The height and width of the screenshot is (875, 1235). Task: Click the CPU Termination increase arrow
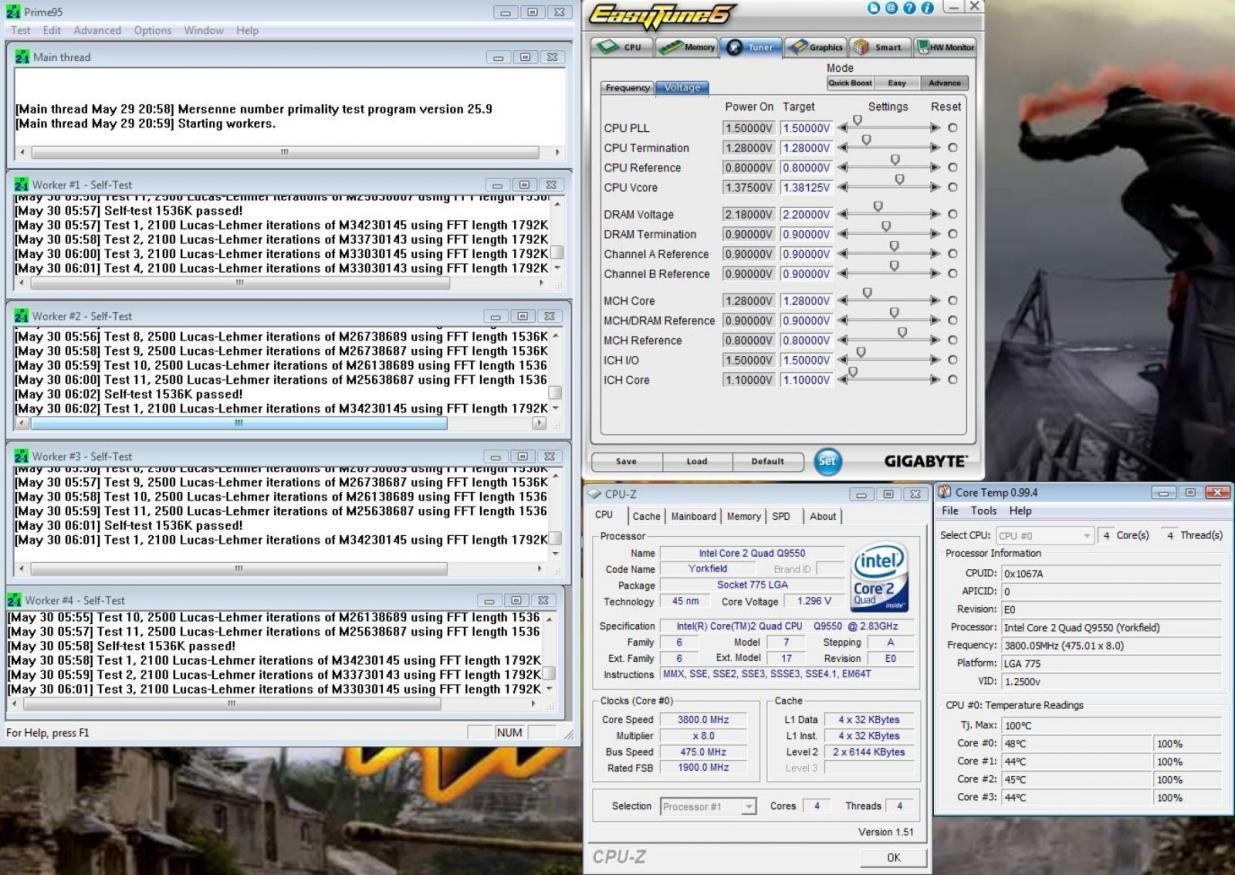935,148
